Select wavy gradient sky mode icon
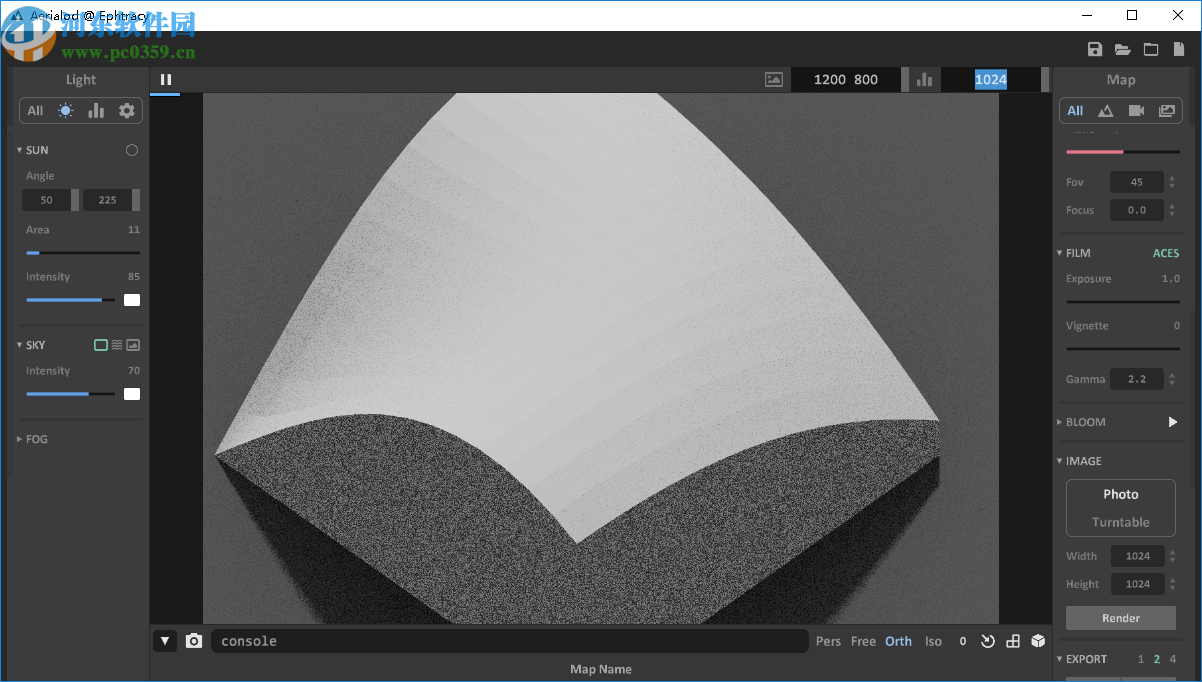1202x682 pixels. [117, 345]
